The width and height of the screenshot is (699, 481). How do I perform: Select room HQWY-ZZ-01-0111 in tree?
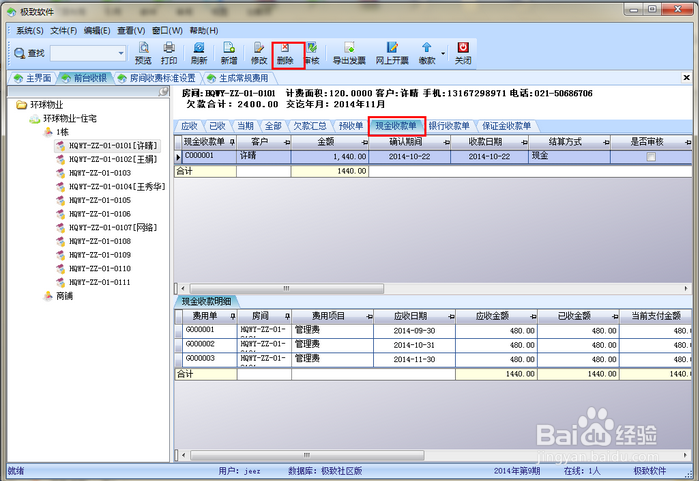coord(100,282)
